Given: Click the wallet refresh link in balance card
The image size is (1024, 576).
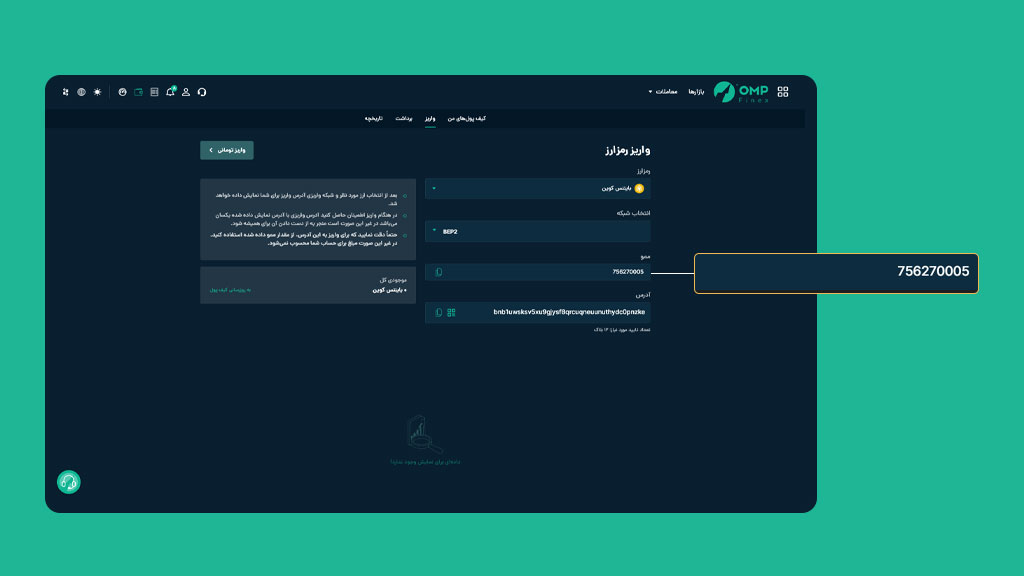Looking at the screenshot, I should [230, 290].
